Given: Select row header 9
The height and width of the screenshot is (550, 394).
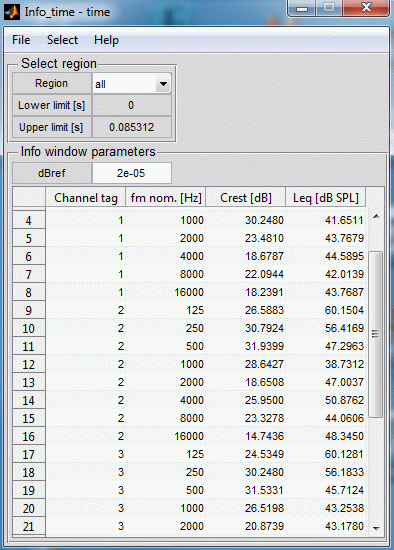Looking at the screenshot, I should point(29,310).
